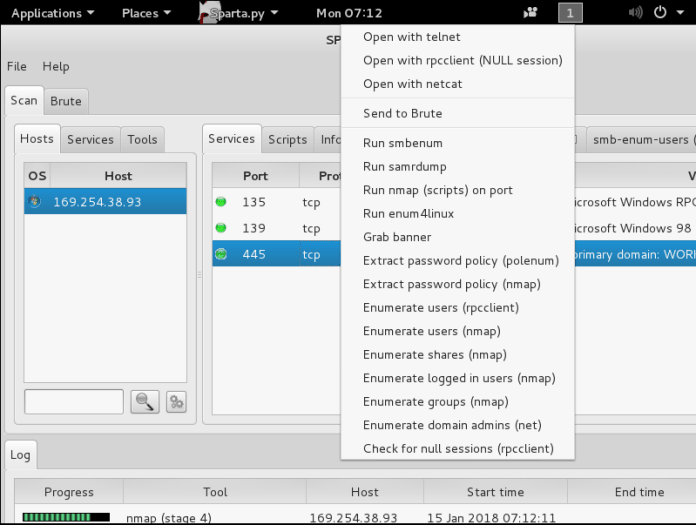The width and height of the screenshot is (696, 525).
Task: Switch to the Brute tab
Action: [x=67, y=101]
